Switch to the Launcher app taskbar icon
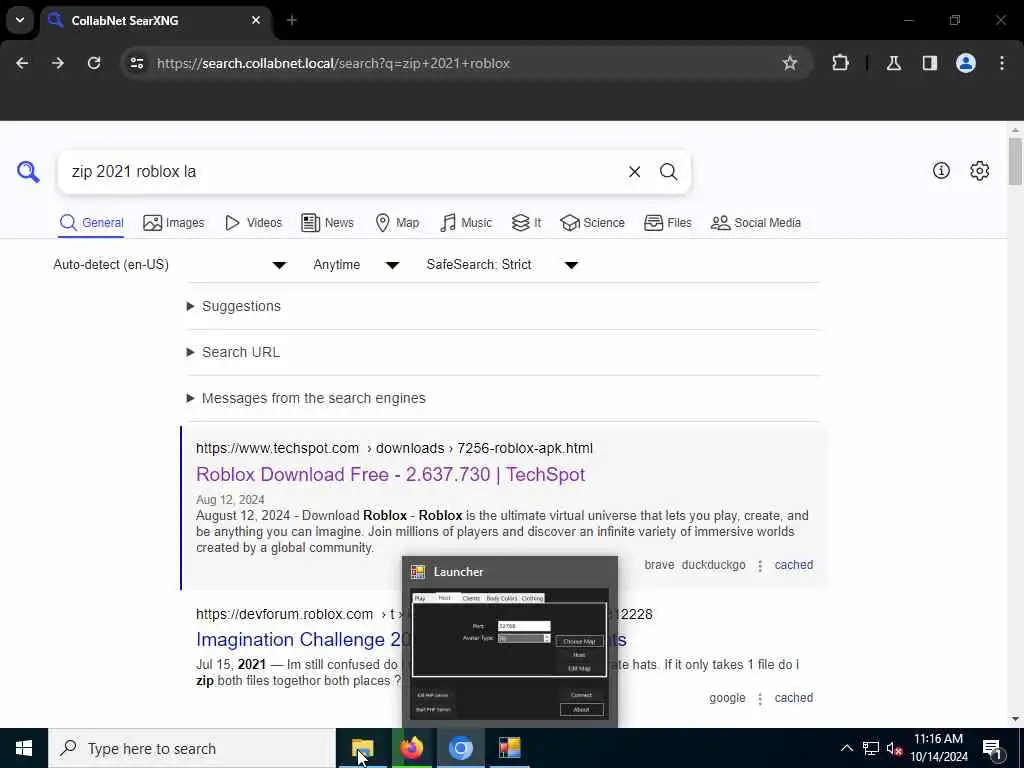 (509, 748)
